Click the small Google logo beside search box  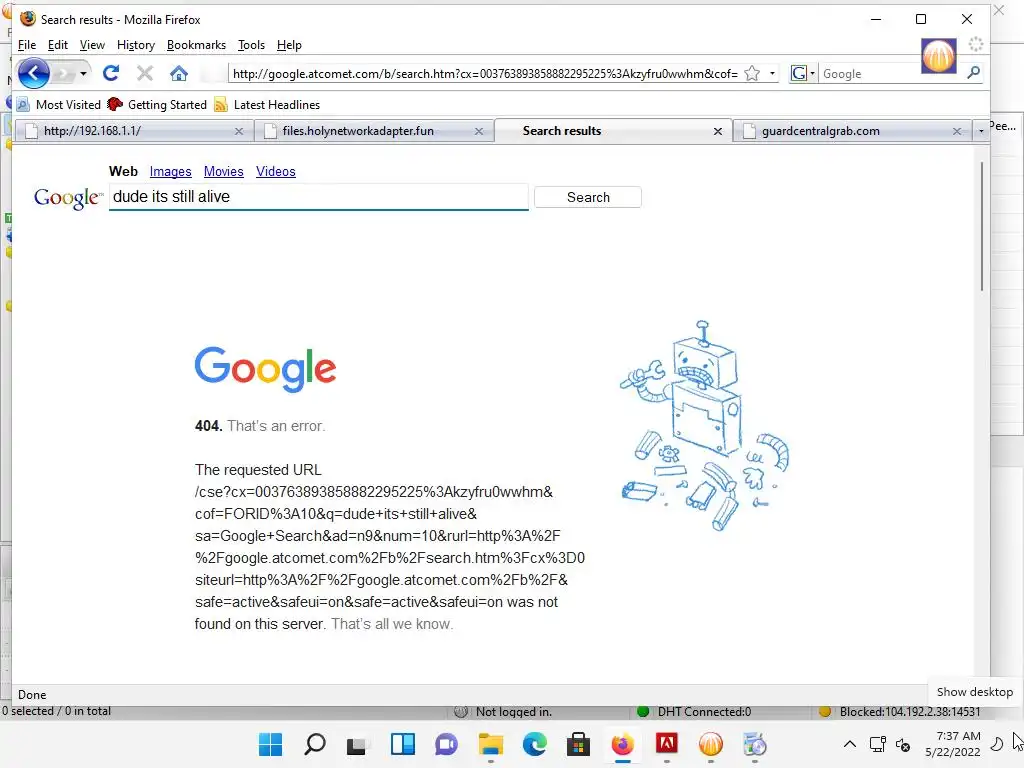click(68, 198)
